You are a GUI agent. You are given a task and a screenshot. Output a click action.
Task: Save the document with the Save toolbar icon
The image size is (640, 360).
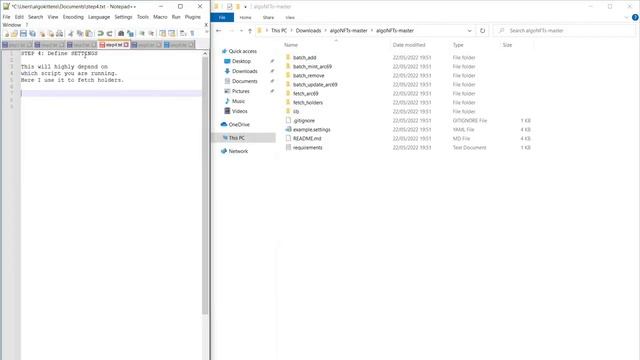point(23,34)
